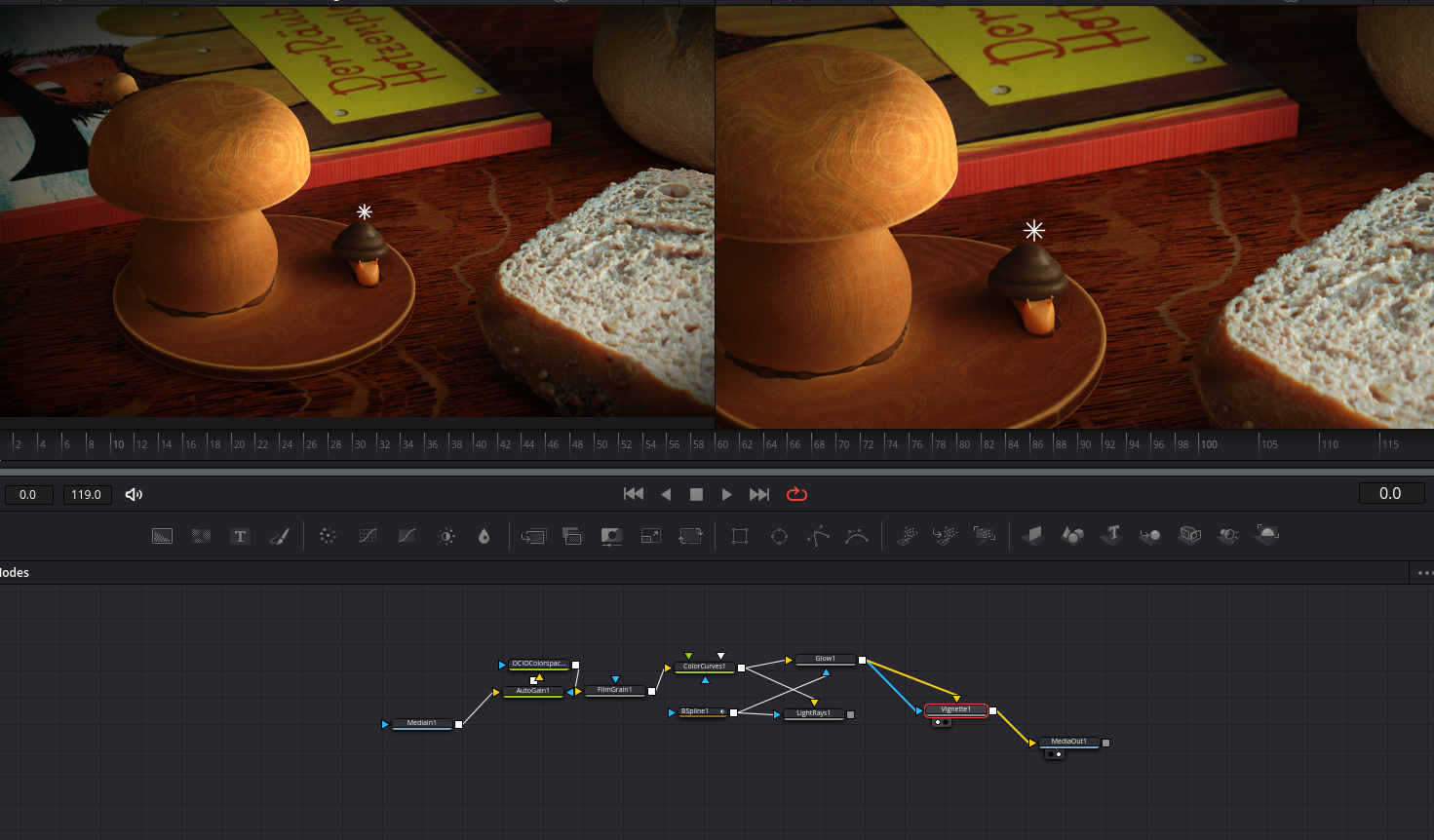1434x840 pixels.
Task: Select the LightRays1 node
Action: [x=814, y=713]
